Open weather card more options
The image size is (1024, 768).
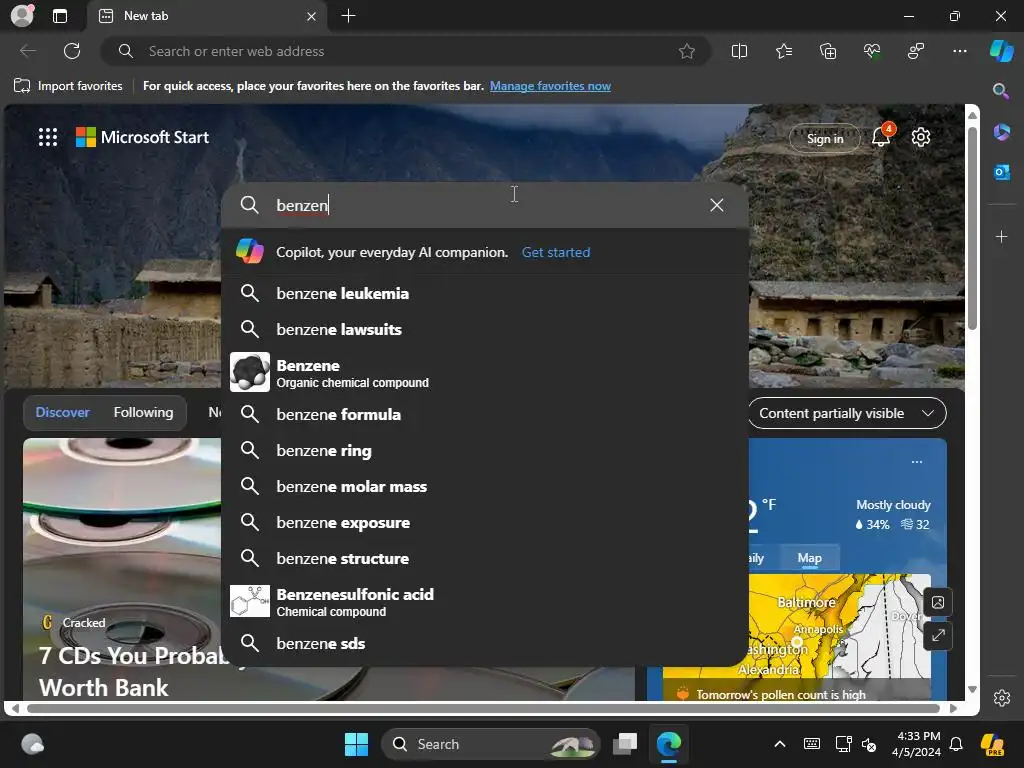tap(917, 462)
